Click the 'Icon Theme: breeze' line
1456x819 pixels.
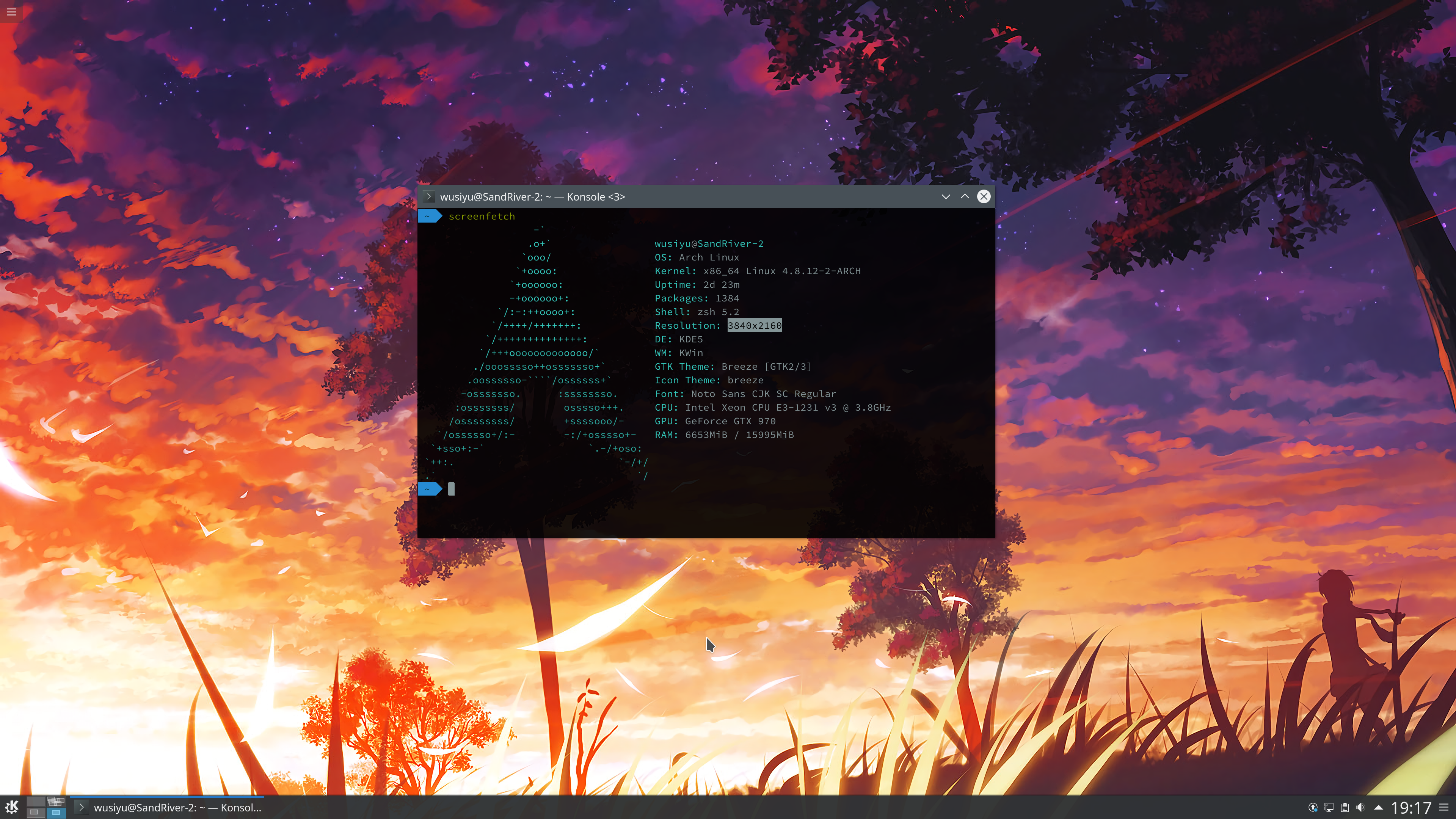[709, 380]
